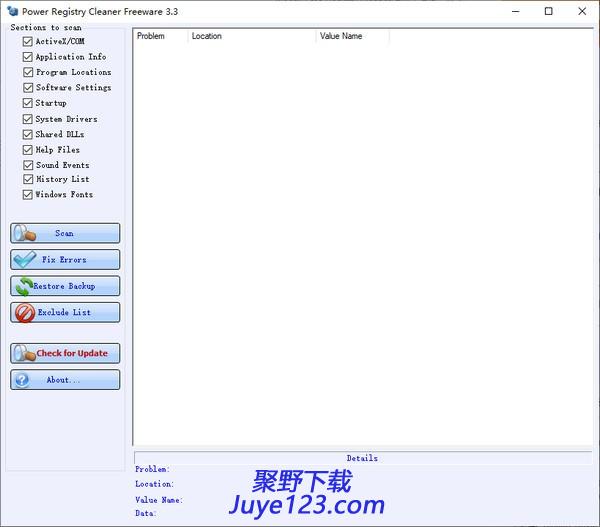
Task: Toggle the Software Settings checkbox
Action: [28, 87]
